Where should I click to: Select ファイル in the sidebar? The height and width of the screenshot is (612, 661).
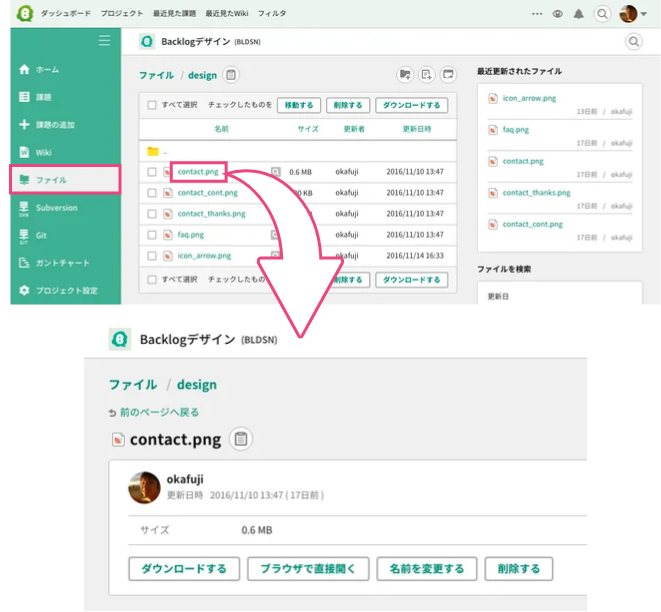[65, 180]
